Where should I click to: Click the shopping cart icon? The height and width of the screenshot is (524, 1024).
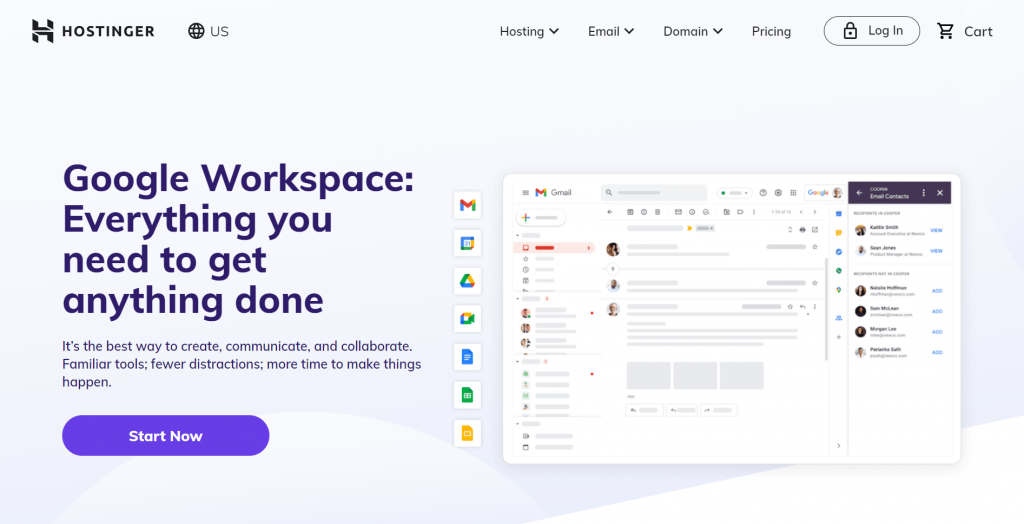pos(945,31)
